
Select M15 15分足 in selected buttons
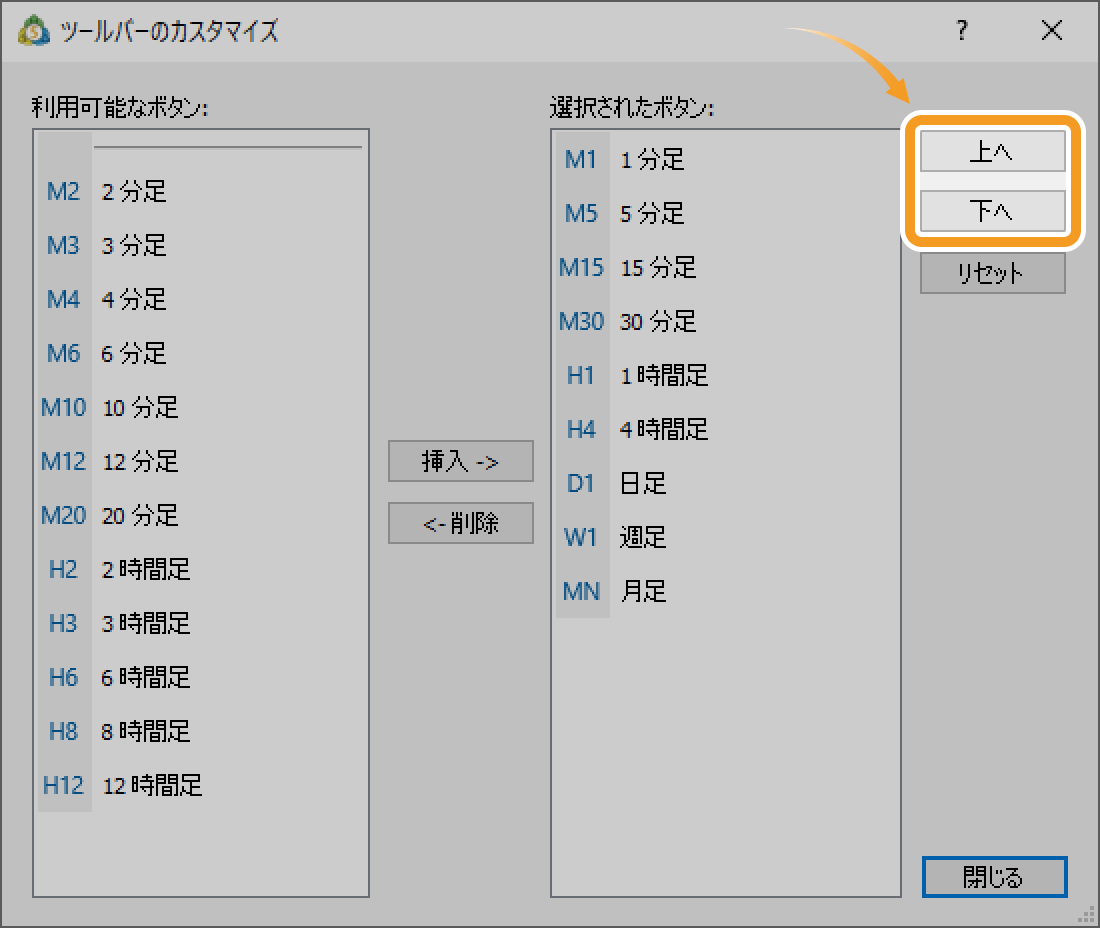[x=725, y=268]
